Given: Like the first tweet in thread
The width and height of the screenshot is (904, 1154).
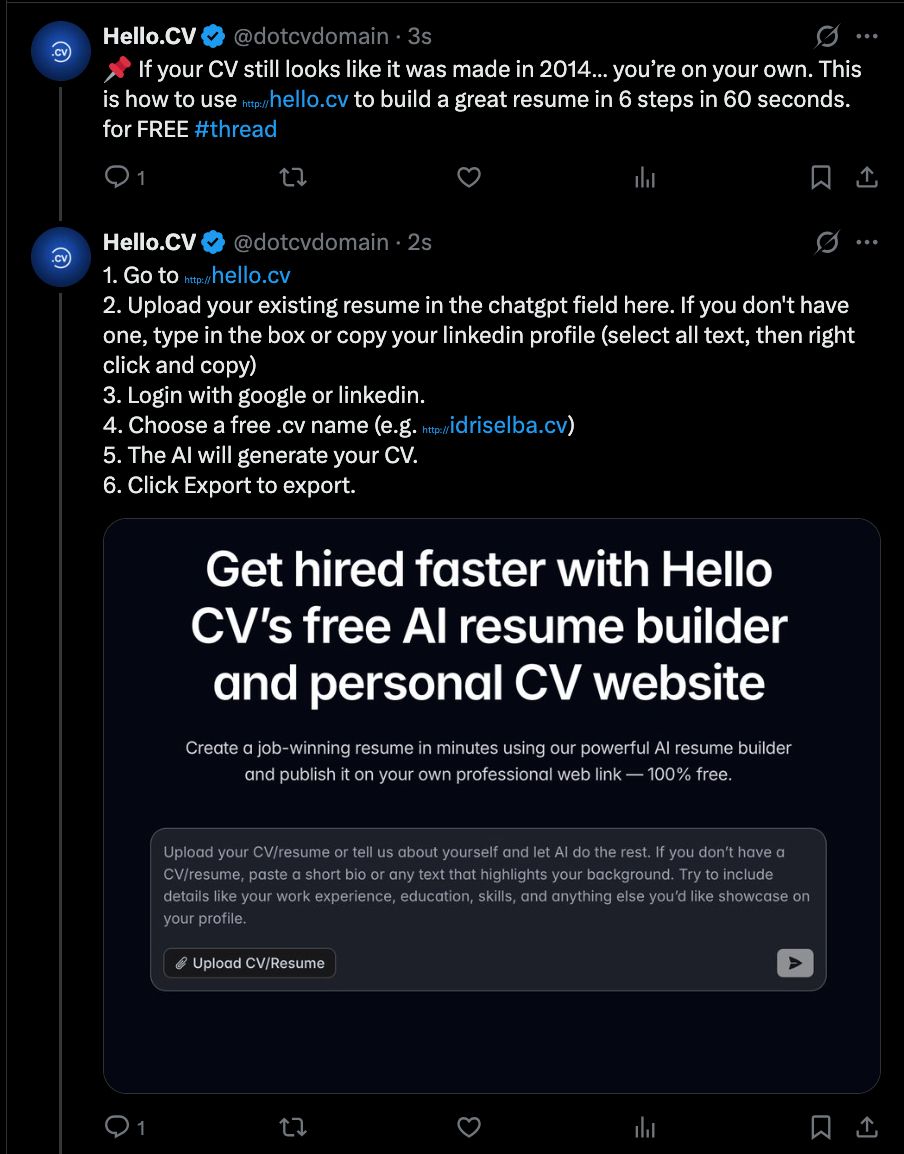Looking at the screenshot, I should tap(469, 178).
